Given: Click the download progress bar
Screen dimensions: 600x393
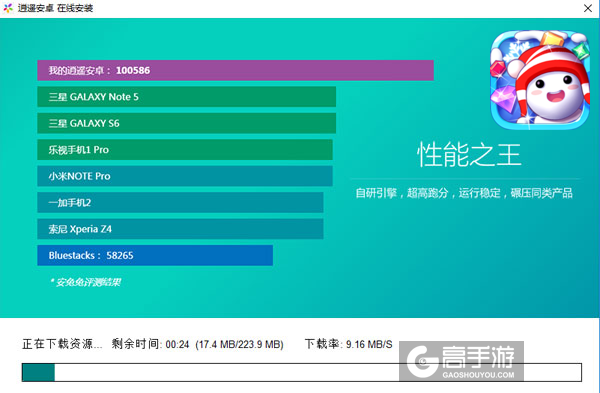Looking at the screenshot, I should pyautogui.click(x=302, y=372).
